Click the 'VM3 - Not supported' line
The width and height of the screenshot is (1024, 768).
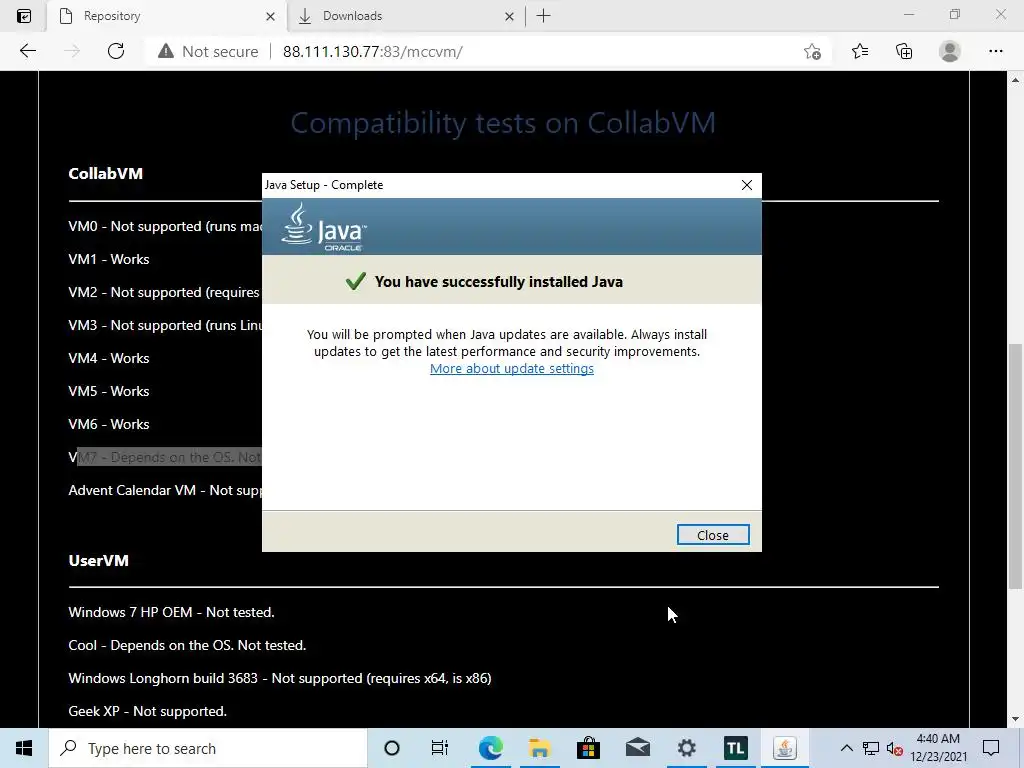pos(165,325)
